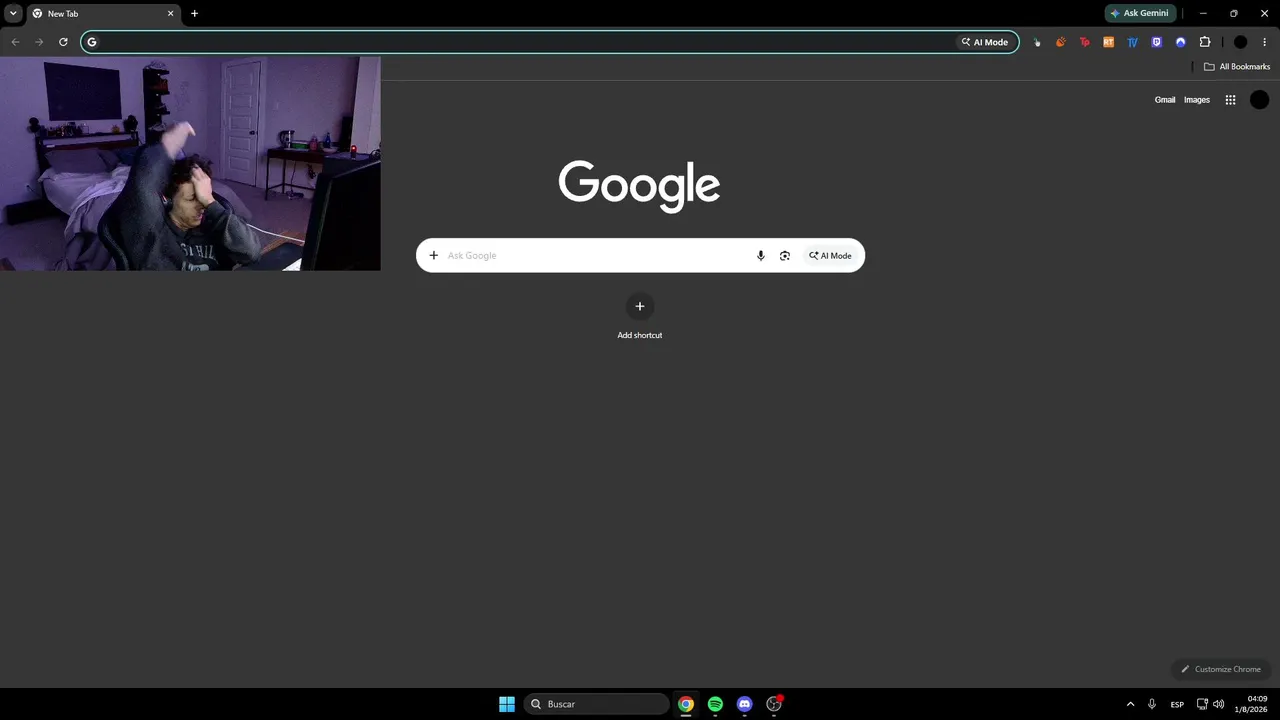Open the orange clapping-hand extension
Image resolution: width=1280 pixels, height=720 pixels.
click(1060, 42)
